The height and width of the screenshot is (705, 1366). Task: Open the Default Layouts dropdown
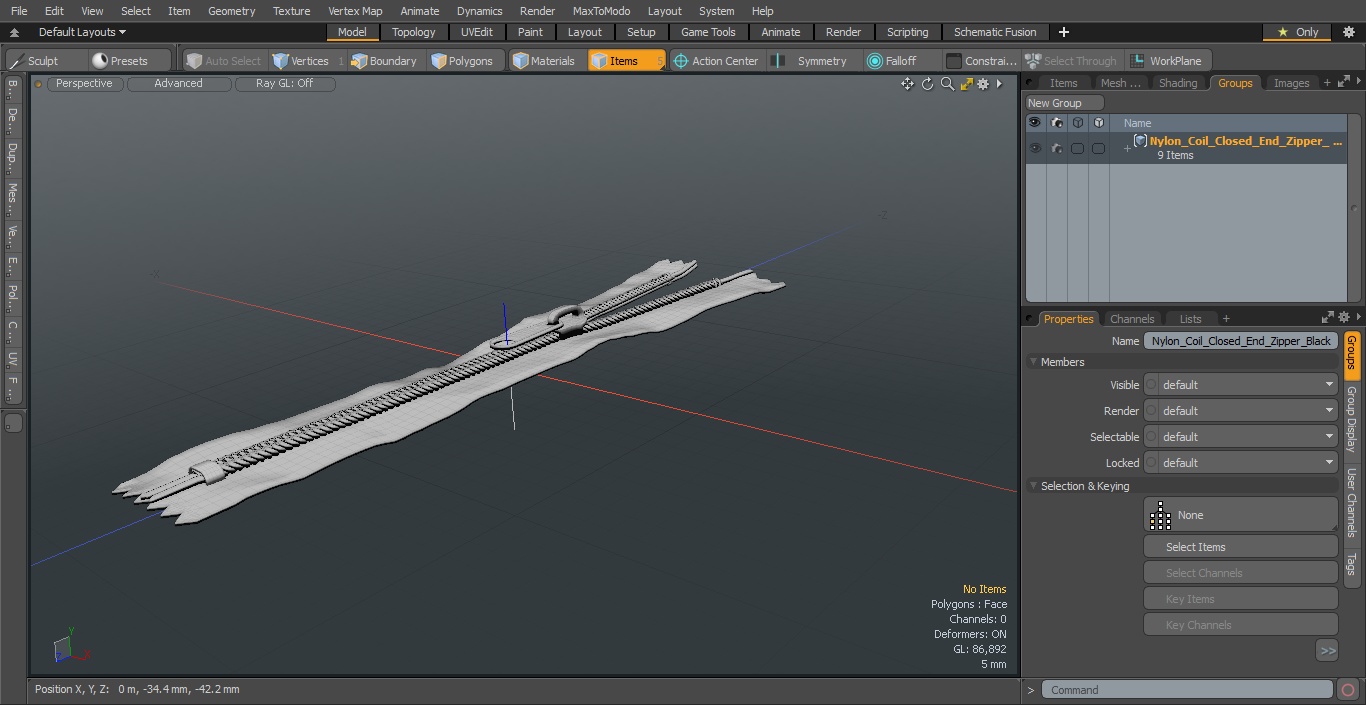(x=82, y=32)
